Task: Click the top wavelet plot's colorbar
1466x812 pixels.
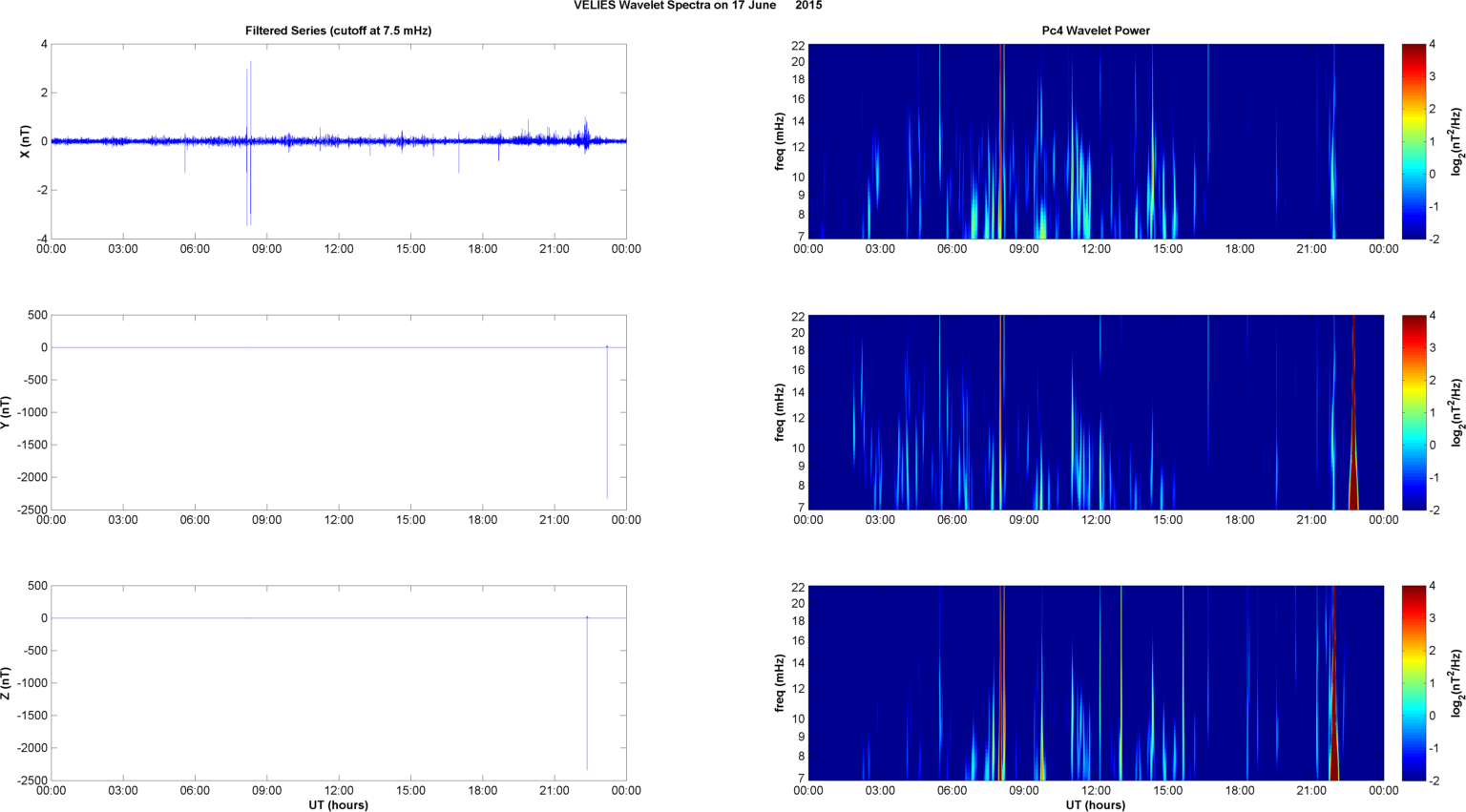Action: point(1413,141)
